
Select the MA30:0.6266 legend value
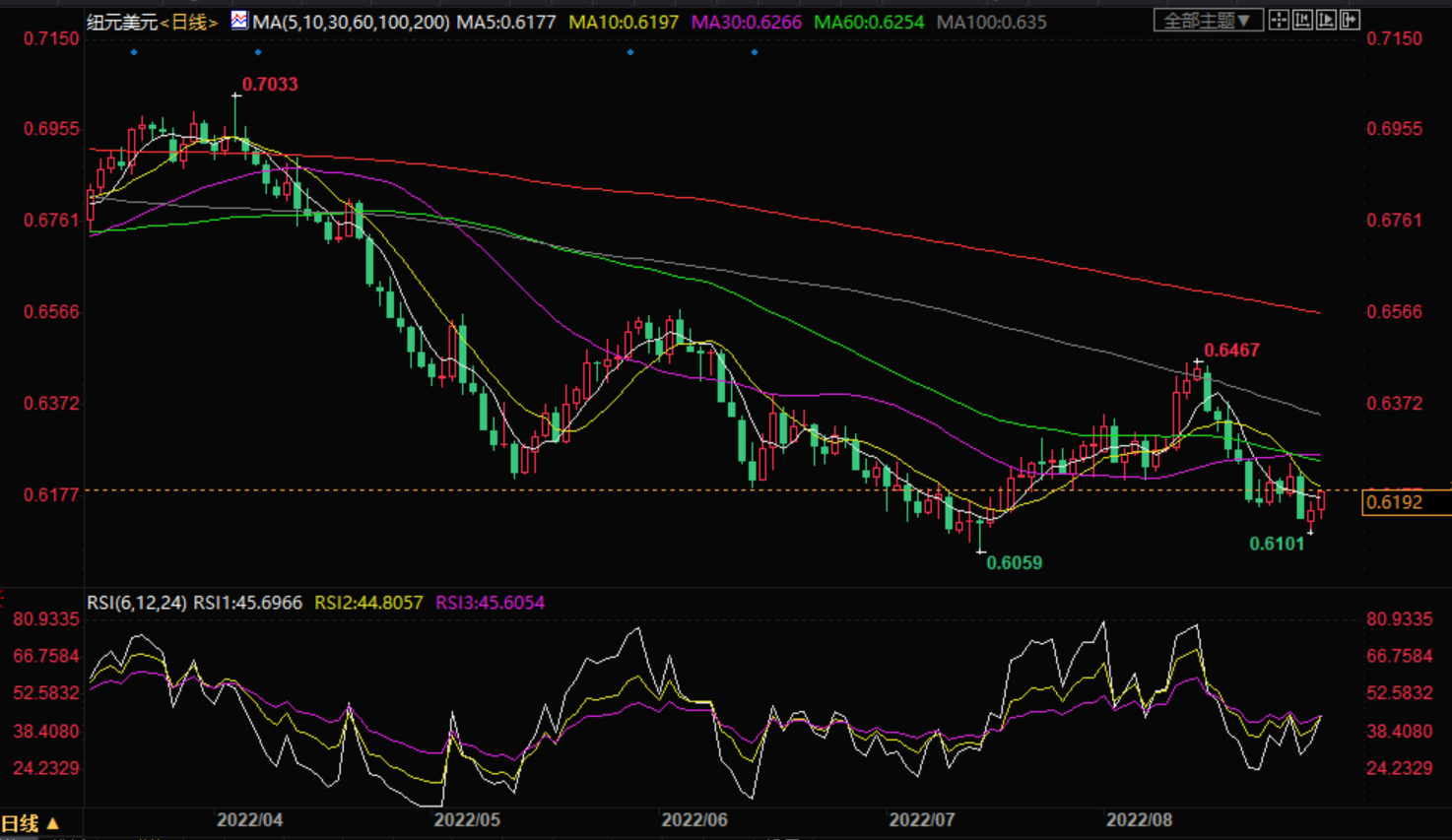point(746,22)
